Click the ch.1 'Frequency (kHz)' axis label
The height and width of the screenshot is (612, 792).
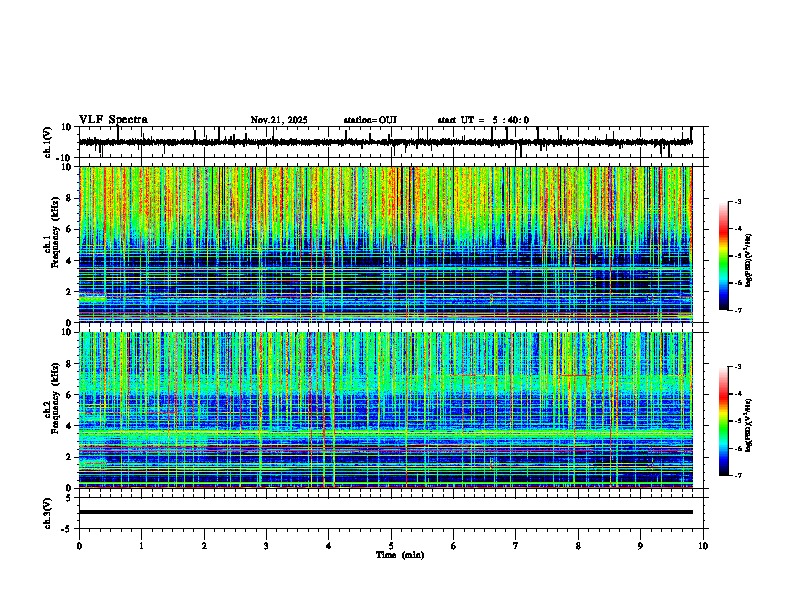tap(55, 232)
